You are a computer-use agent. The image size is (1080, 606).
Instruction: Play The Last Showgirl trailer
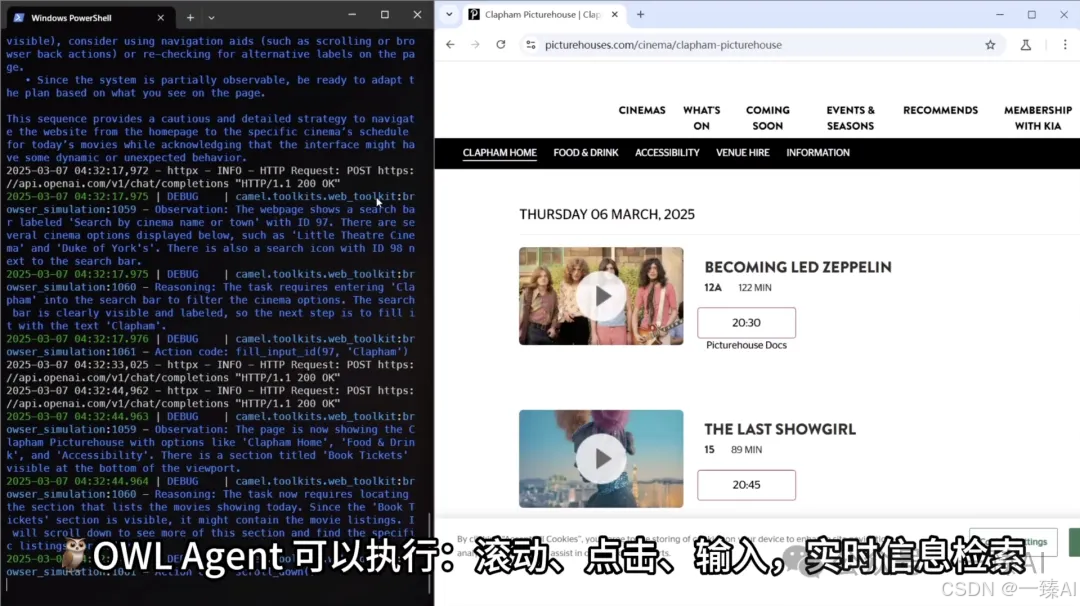coord(601,459)
